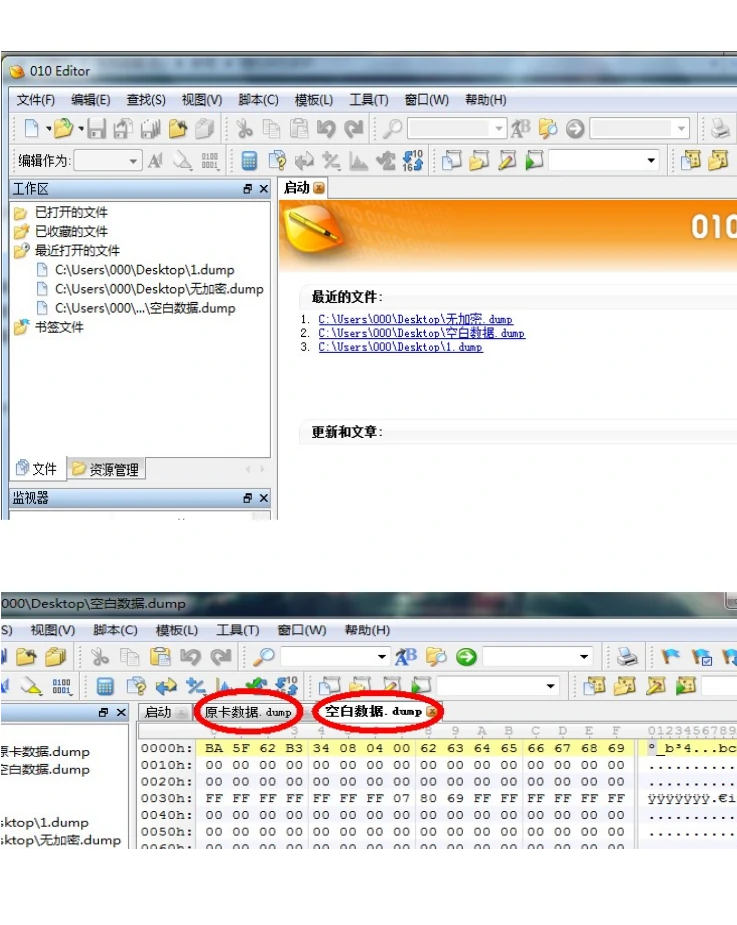Switch to the 原卡数据.dump tab
This screenshot has height=925, width=737.
pyautogui.click(x=248, y=712)
